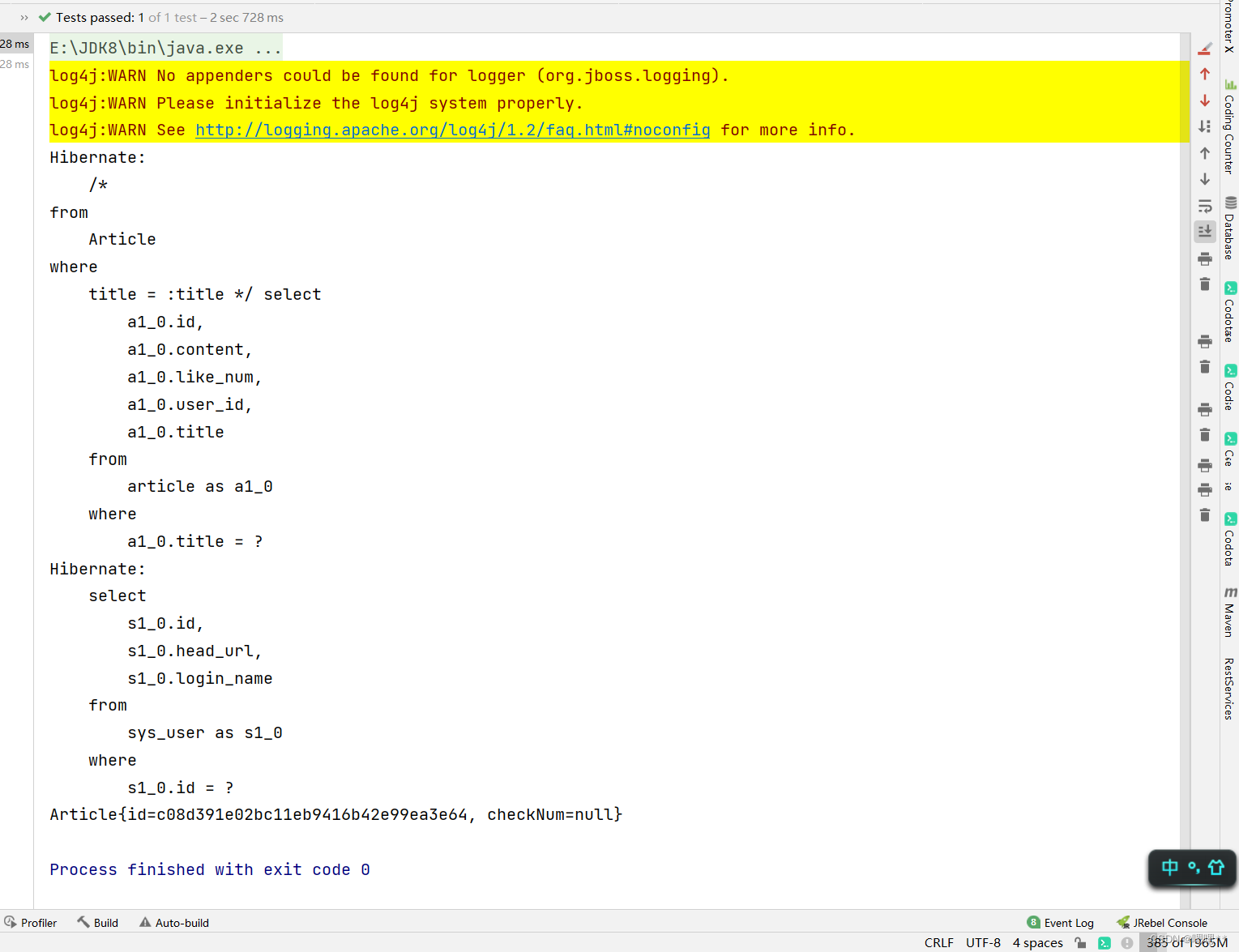This screenshot has height=952, width=1239.
Task: Click the 'sys_user as s1_0' line
Action: [205, 733]
